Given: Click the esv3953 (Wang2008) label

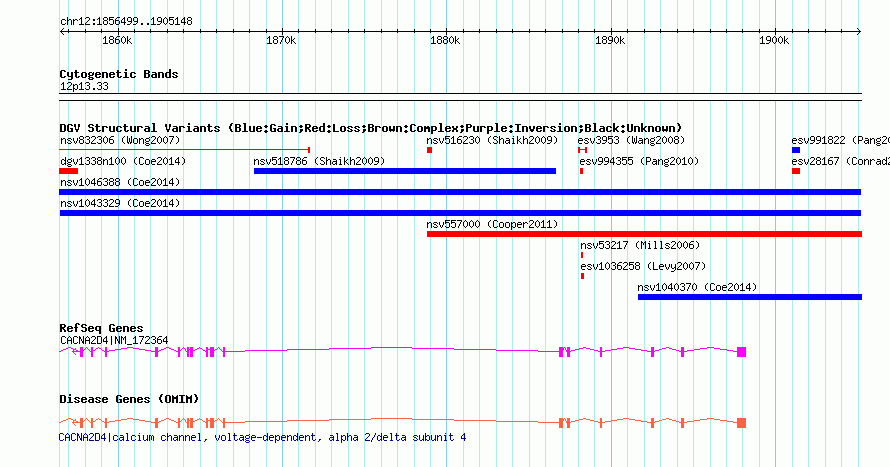Looking at the screenshot, I should click(x=631, y=140).
